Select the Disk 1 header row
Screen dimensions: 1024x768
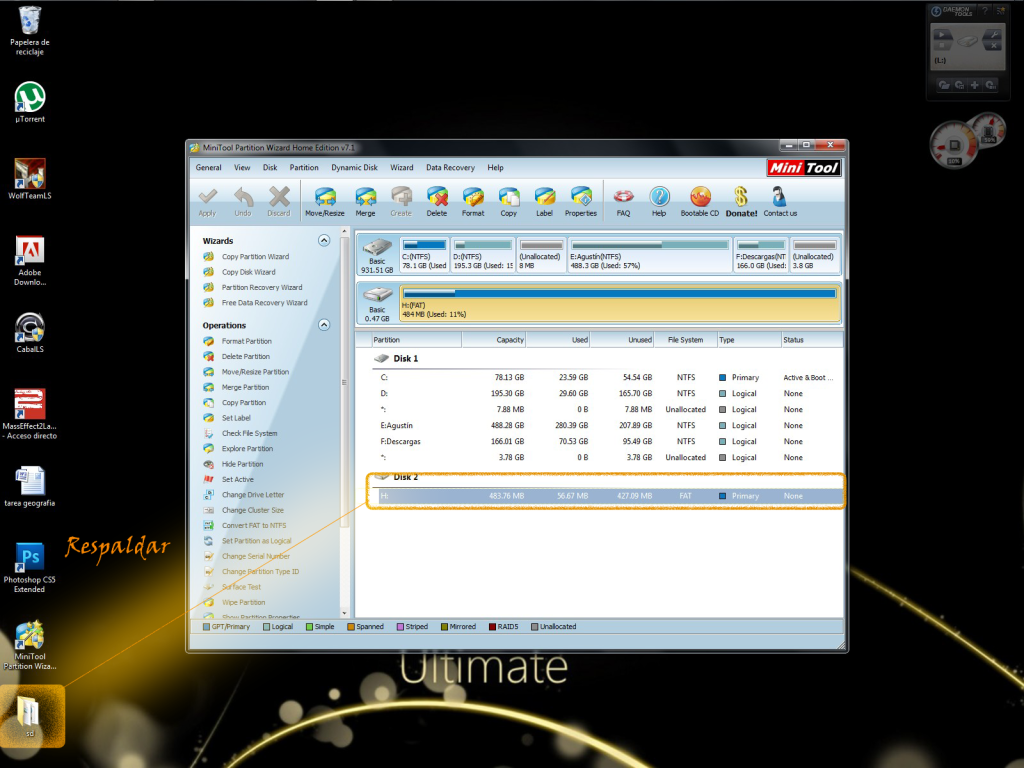(x=605, y=359)
